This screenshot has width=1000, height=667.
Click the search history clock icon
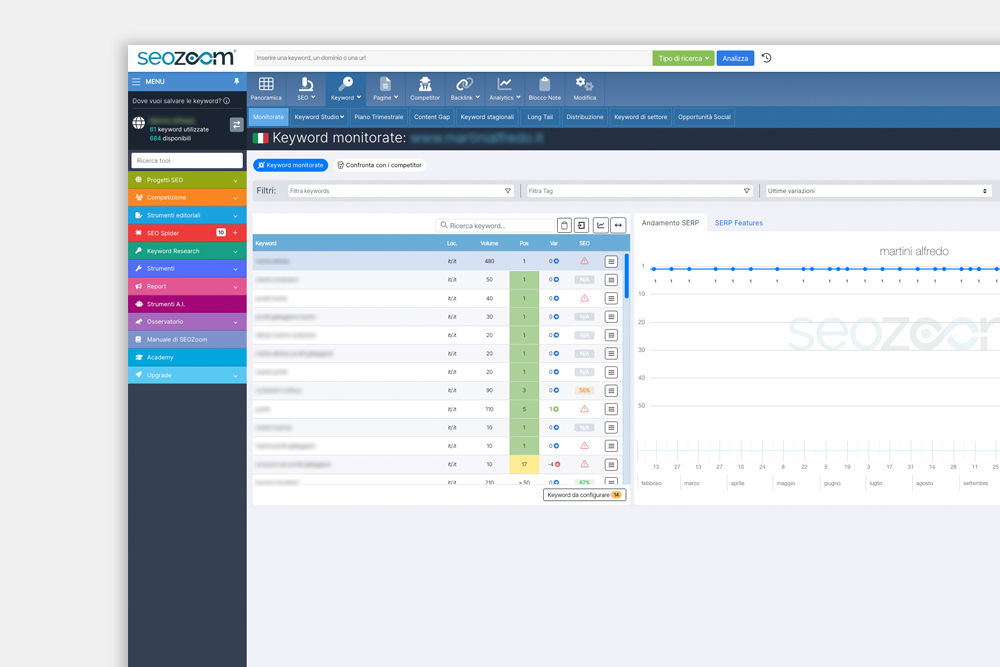coord(767,58)
